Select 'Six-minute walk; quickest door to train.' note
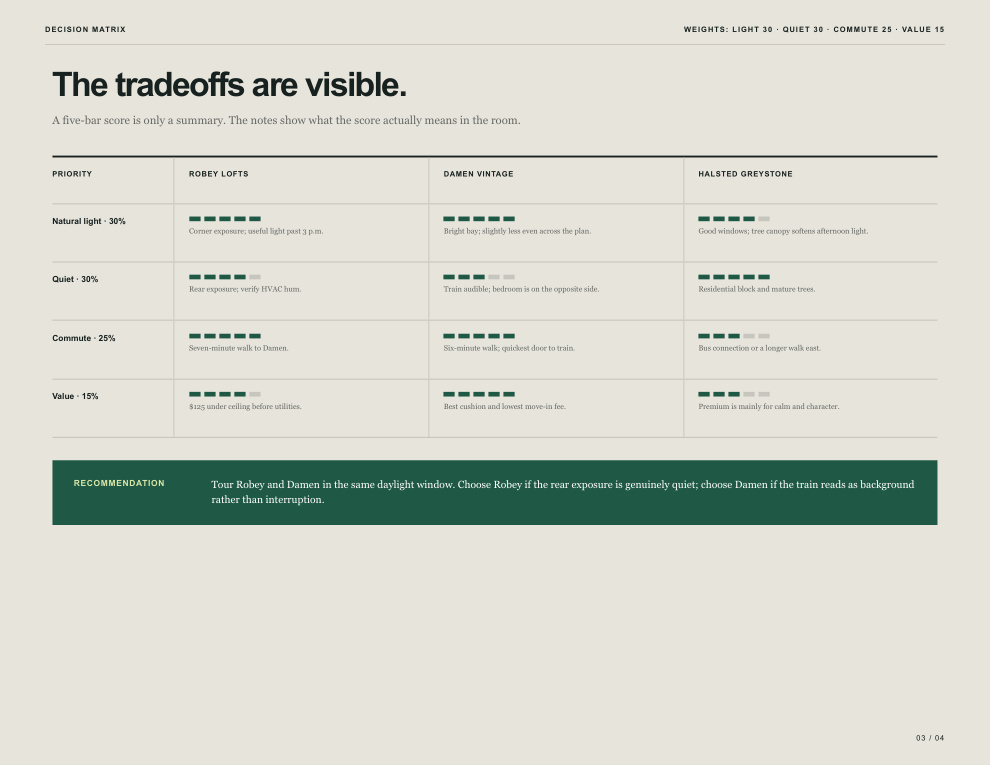Image resolution: width=990 pixels, height=765 pixels. pos(509,348)
